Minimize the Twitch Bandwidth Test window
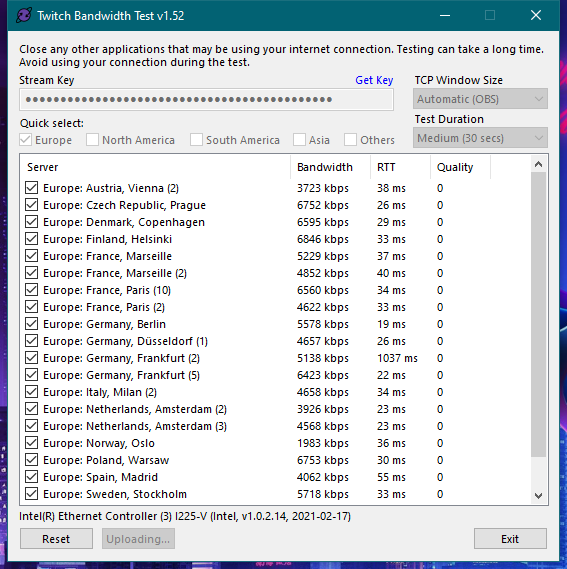Viewport: 567px width, 569px height. (445, 16)
